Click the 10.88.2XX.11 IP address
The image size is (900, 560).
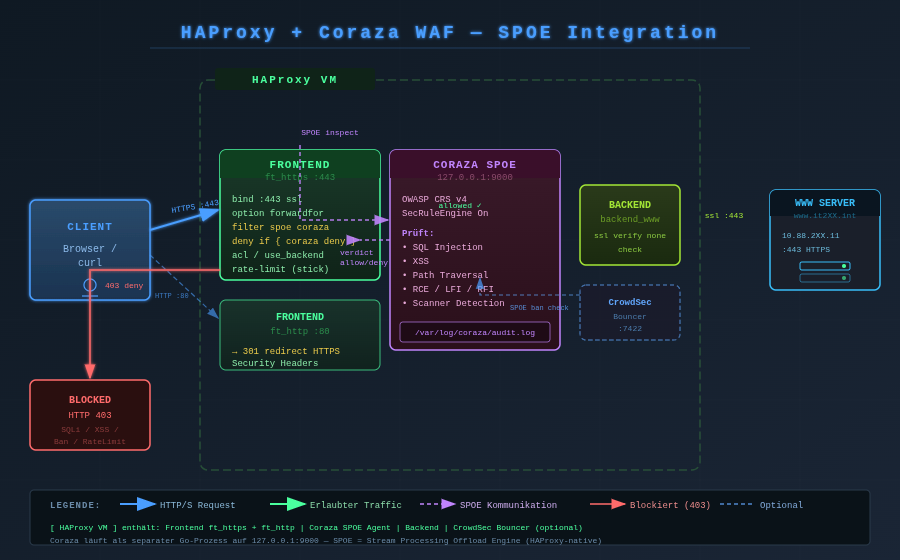point(810,236)
